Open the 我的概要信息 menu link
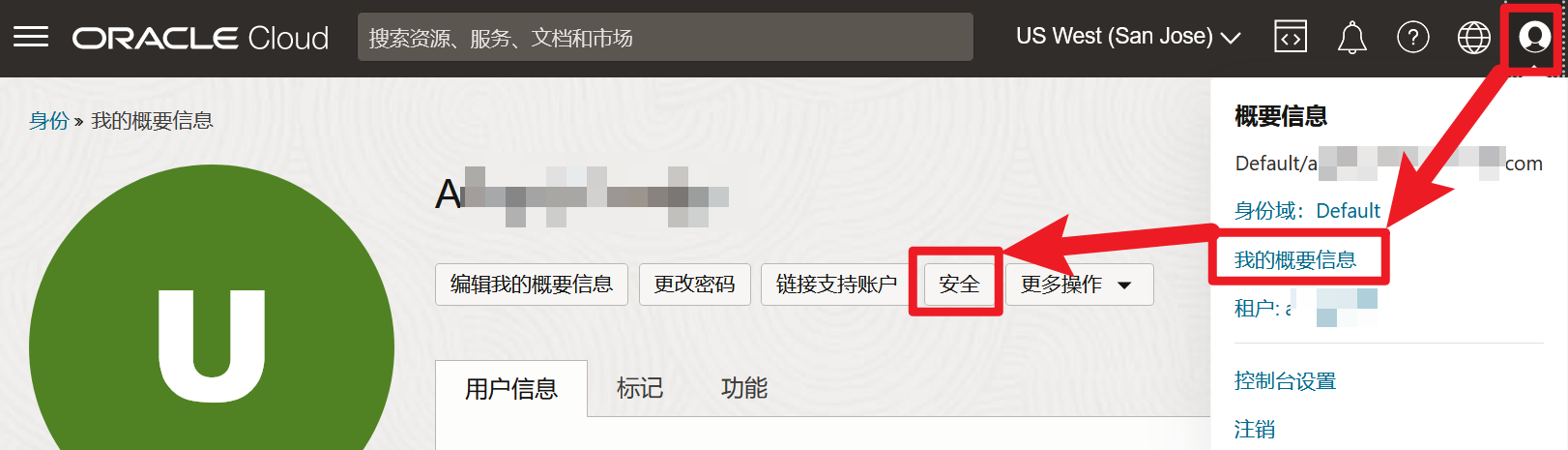The height and width of the screenshot is (450, 1568). pos(1295,259)
